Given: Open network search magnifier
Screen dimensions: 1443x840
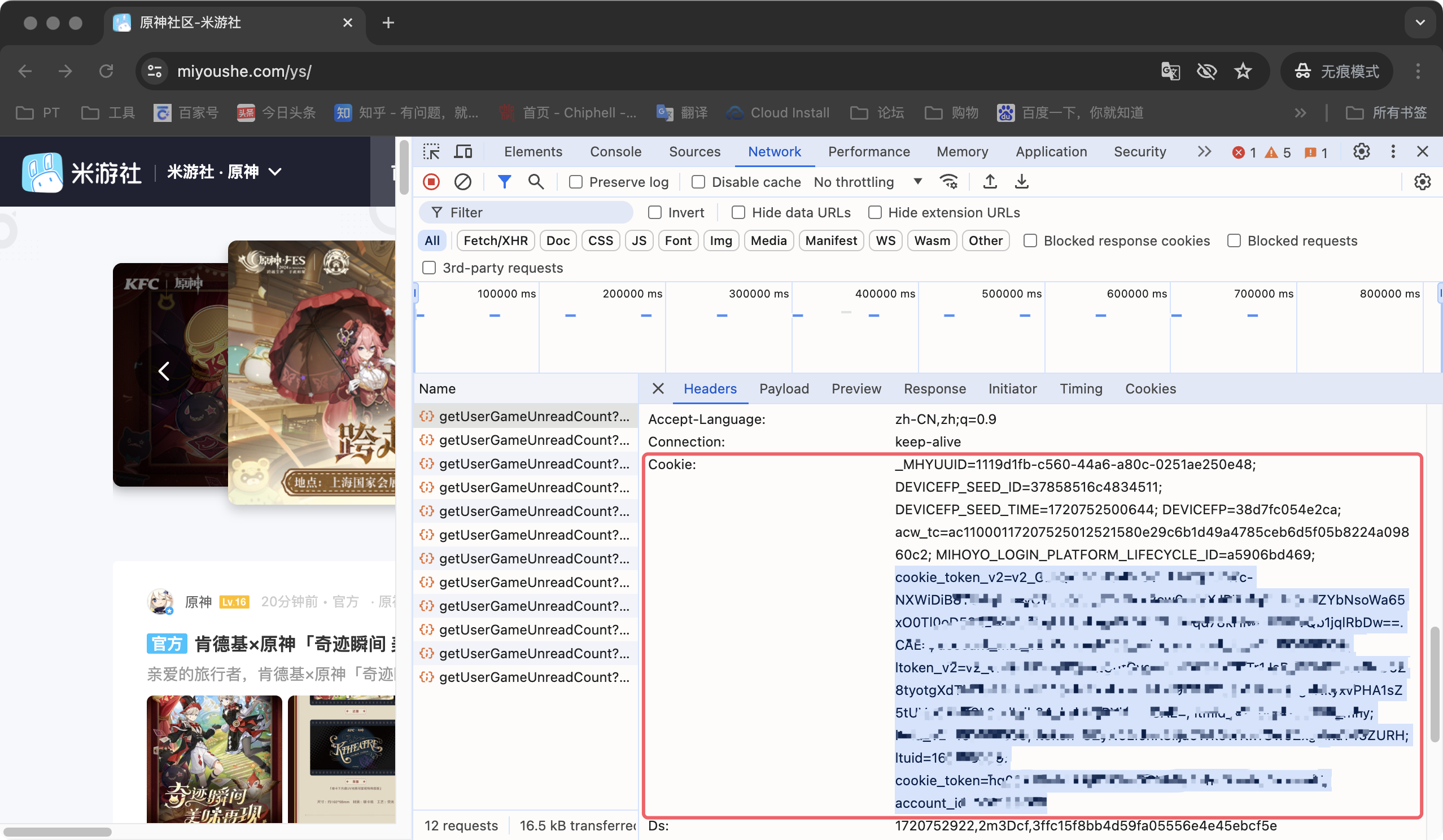Looking at the screenshot, I should 536,182.
